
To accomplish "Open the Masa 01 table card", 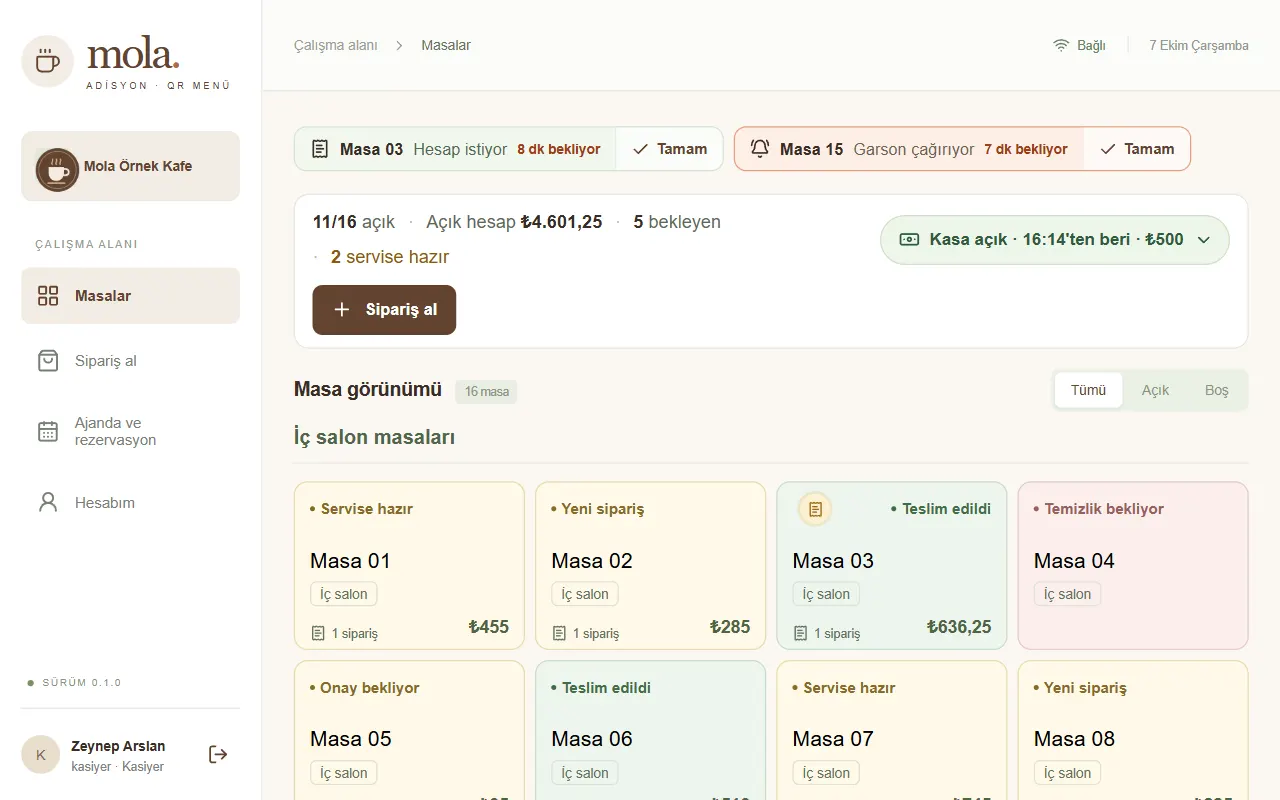I will tap(409, 565).
